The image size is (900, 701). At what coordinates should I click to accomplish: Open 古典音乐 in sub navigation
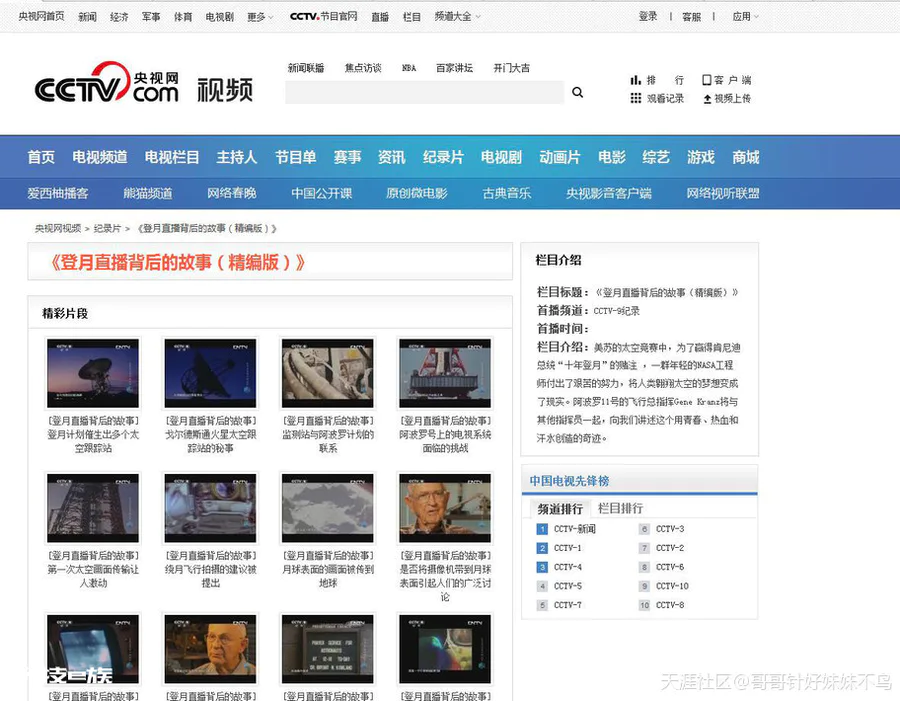507,193
